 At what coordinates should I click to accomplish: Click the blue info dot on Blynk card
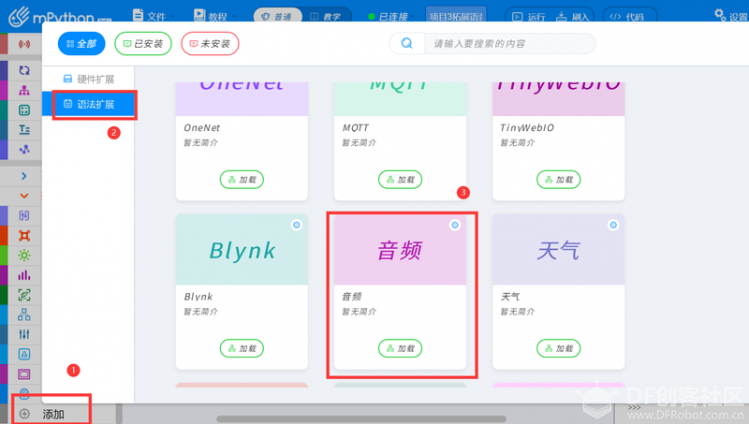click(x=297, y=225)
